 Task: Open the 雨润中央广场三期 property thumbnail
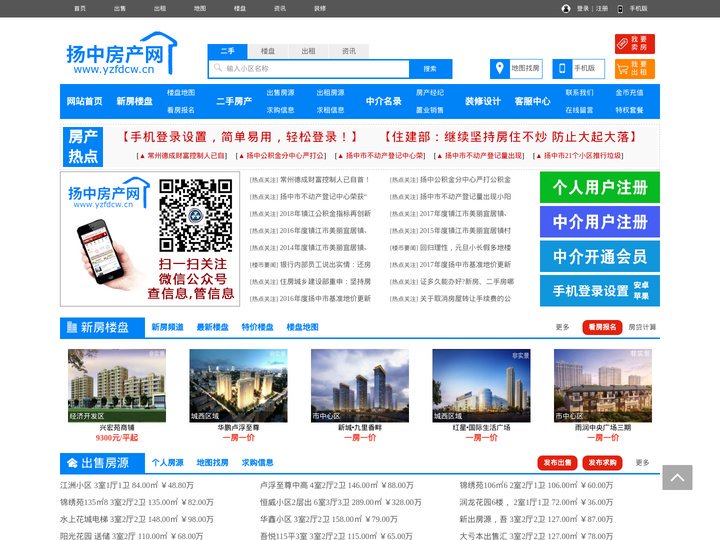603,385
